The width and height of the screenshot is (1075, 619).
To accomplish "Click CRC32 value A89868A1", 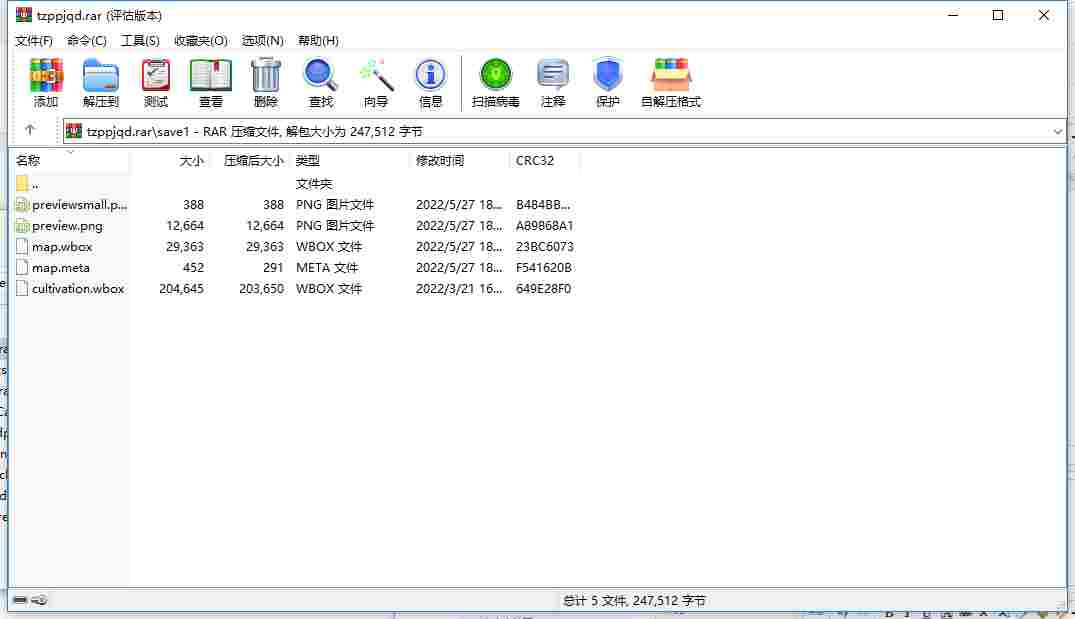I will (544, 226).
